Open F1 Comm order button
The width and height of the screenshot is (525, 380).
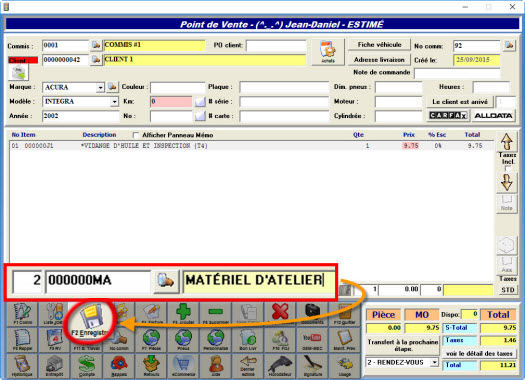(22, 314)
